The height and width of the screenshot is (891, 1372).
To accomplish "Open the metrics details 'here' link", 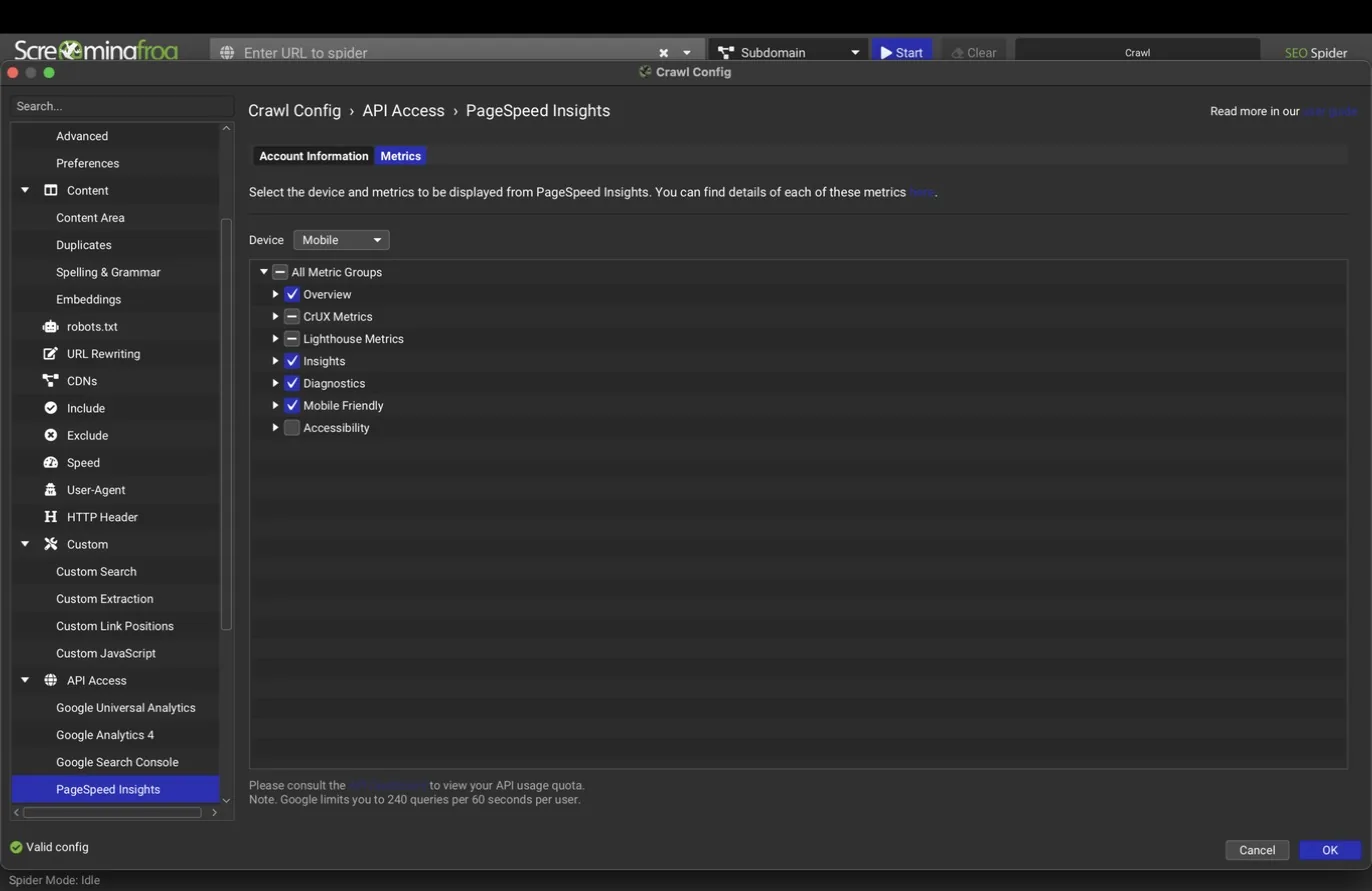I will pos(921,192).
